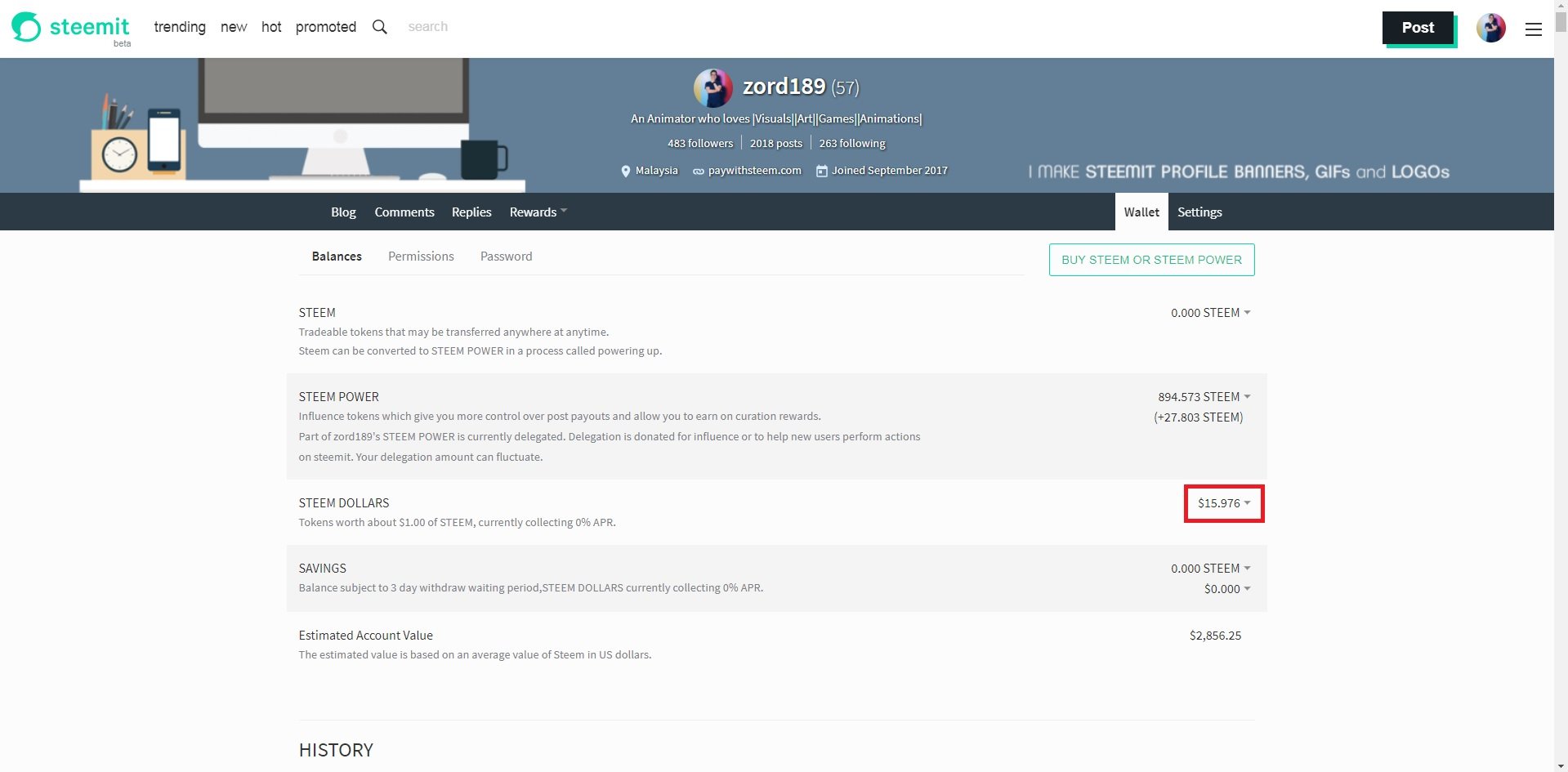Click the Joined September 2017 text
The height and width of the screenshot is (772, 1568).
click(890, 171)
